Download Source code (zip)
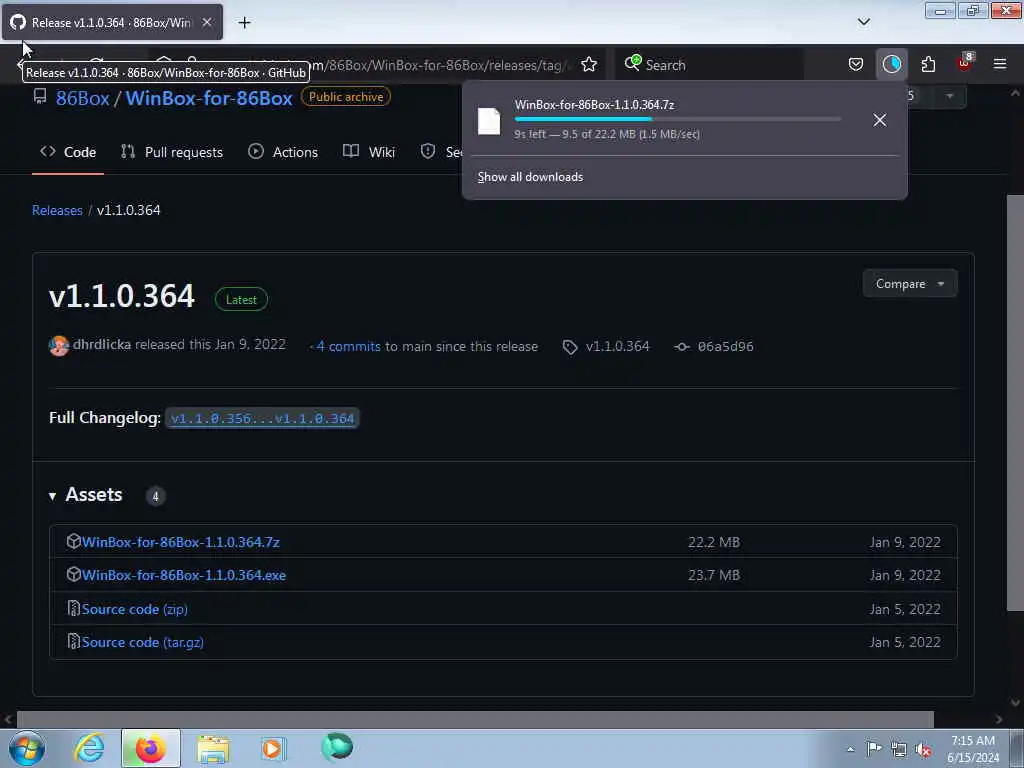 [135, 609]
